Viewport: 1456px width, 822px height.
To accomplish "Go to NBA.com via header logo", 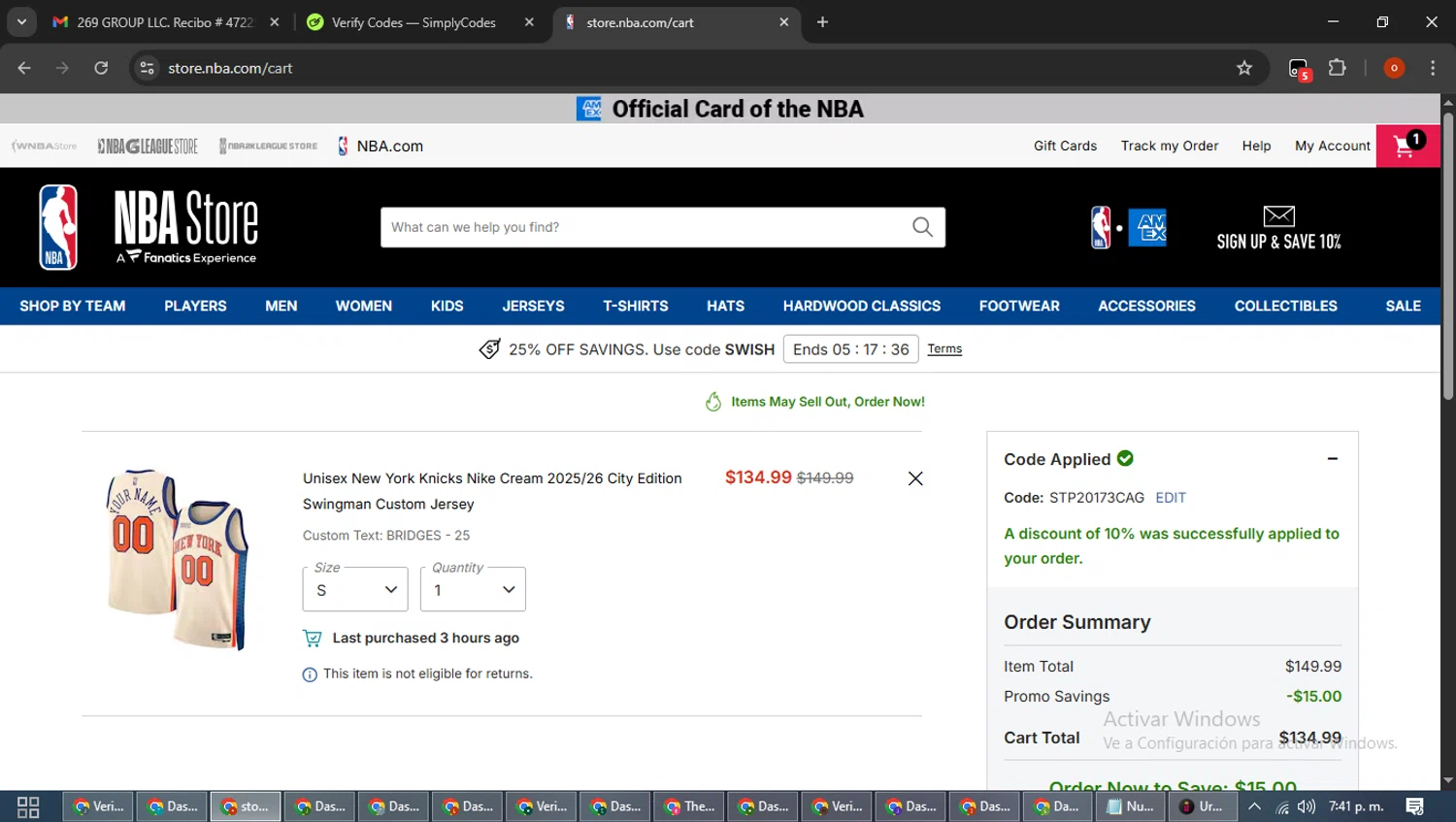I will (380, 146).
